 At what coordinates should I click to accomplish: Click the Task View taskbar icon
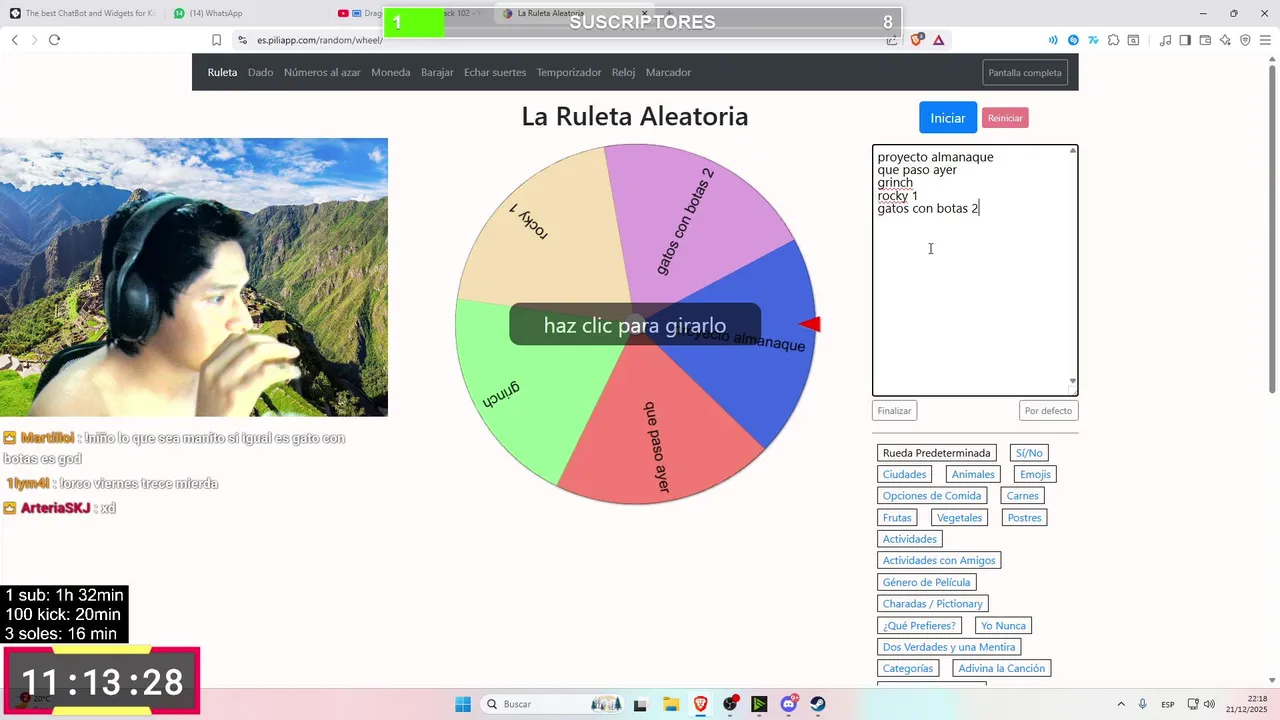[x=641, y=704]
